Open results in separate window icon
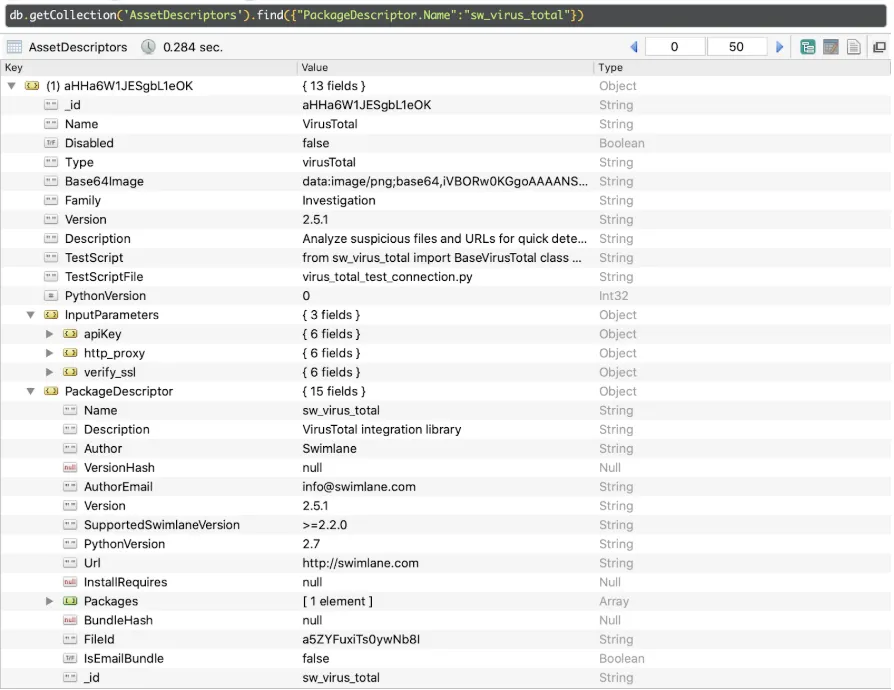 pyautogui.click(x=879, y=47)
